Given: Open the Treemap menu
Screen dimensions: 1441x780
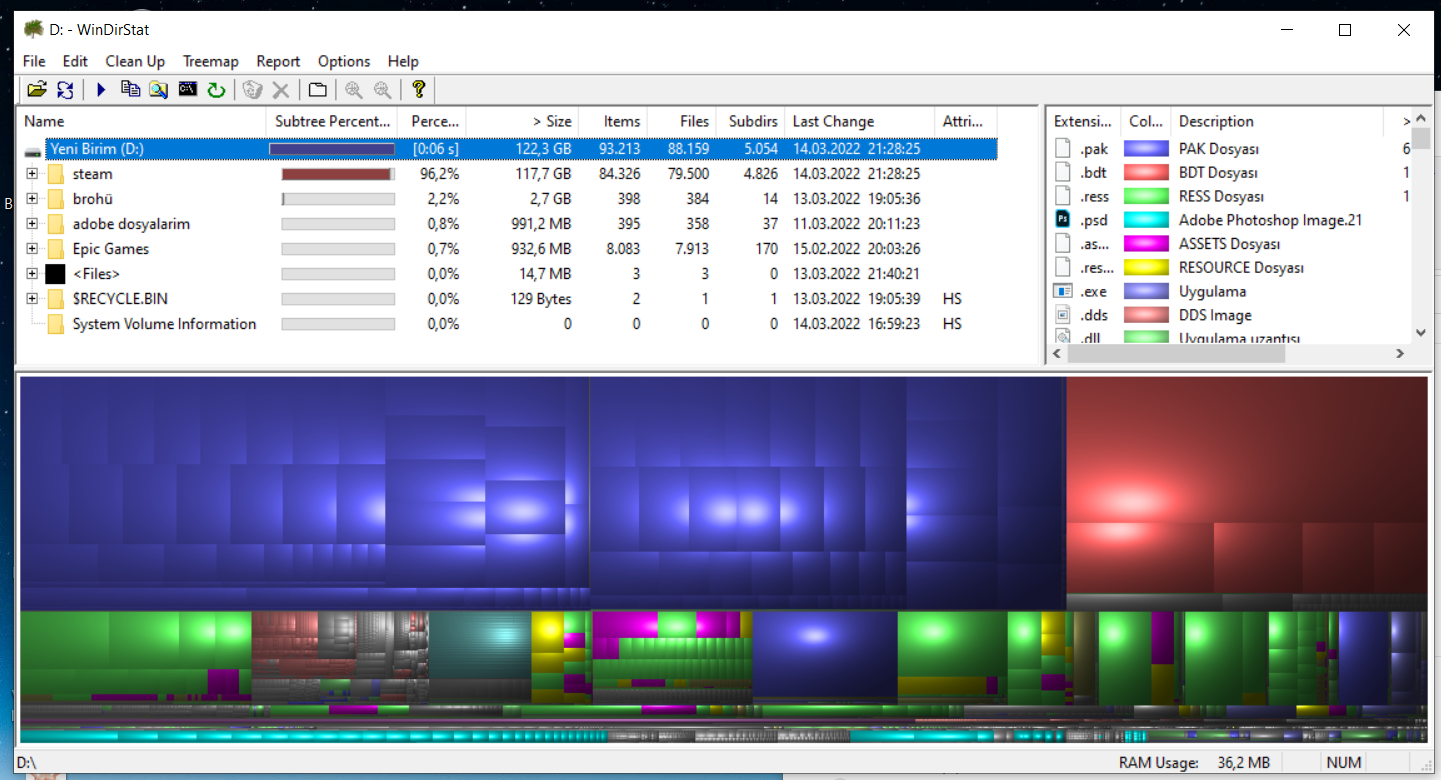Looking at the screenshot, I should 210,61.
